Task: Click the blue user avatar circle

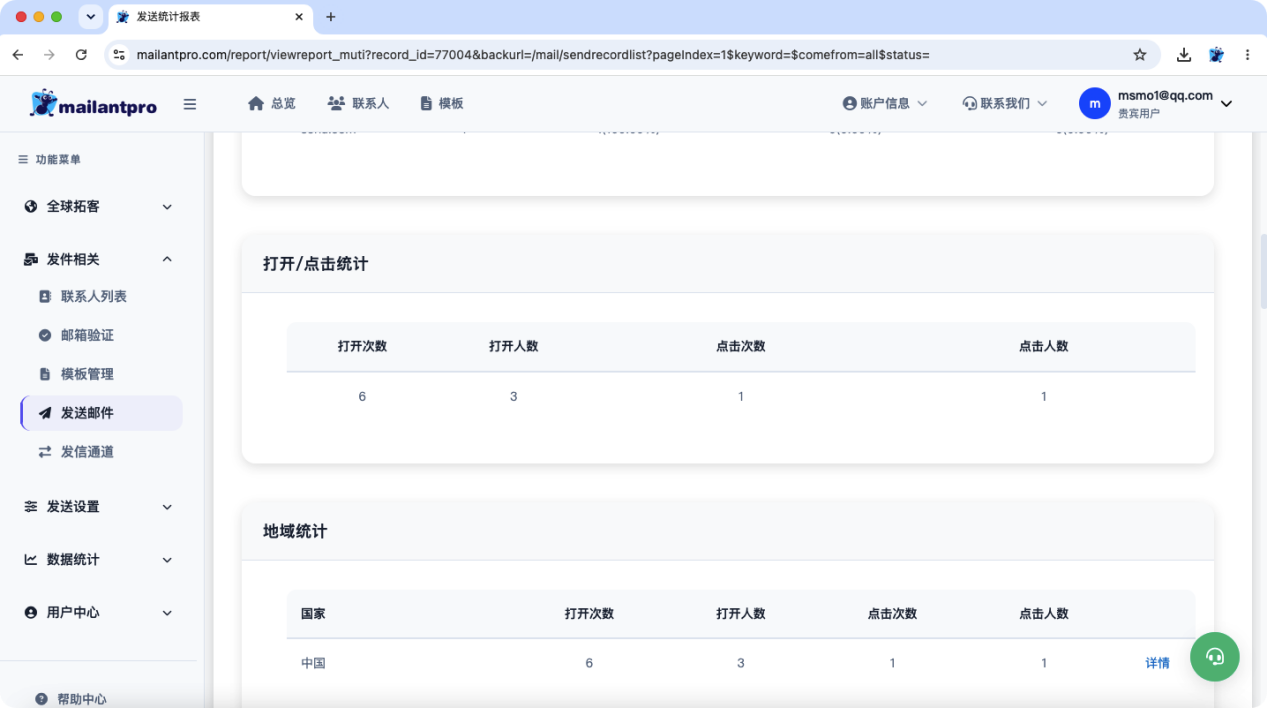Action: pyautogui.click(x=1095, y=103)
